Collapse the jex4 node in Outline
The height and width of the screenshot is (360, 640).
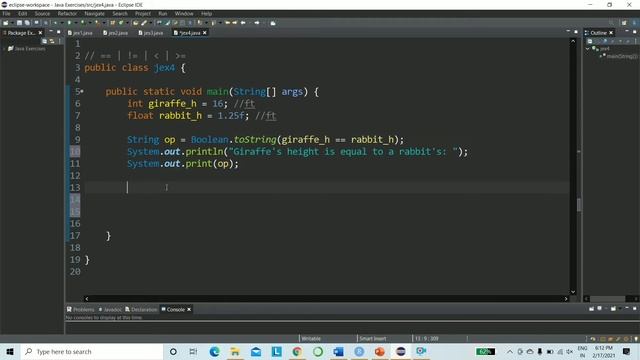point(587,49)
